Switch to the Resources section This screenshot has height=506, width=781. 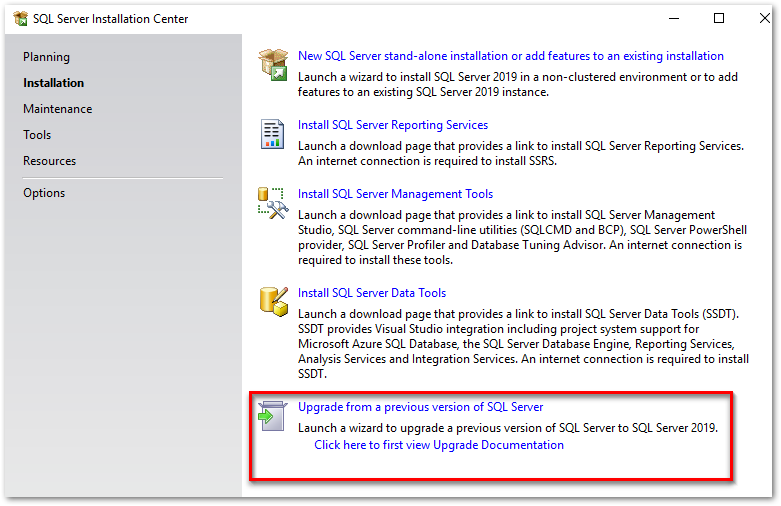(x=49, y=160)
